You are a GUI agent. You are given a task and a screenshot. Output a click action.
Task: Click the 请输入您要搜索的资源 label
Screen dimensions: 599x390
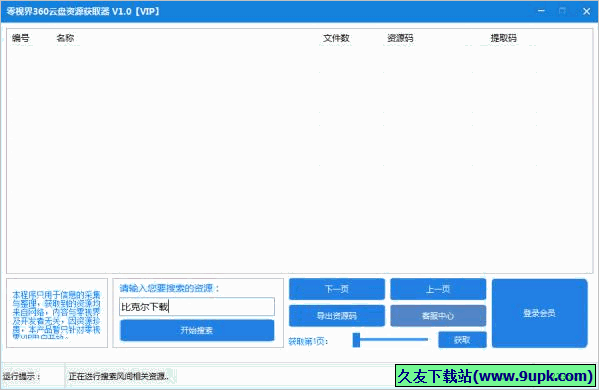pyautogui.click(x=170, y=288)
